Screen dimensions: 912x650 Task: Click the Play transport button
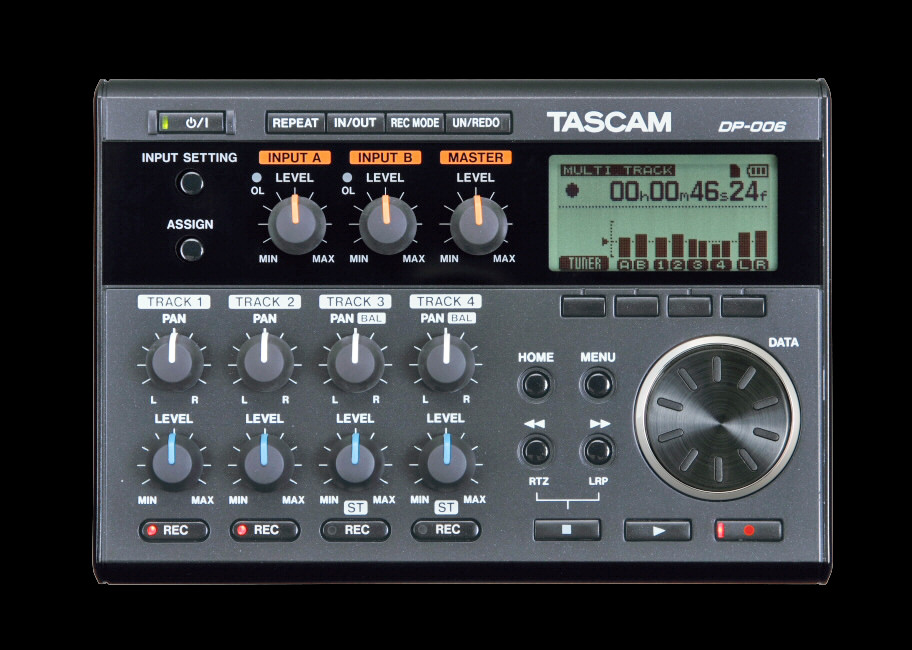(x=658, y=530)
